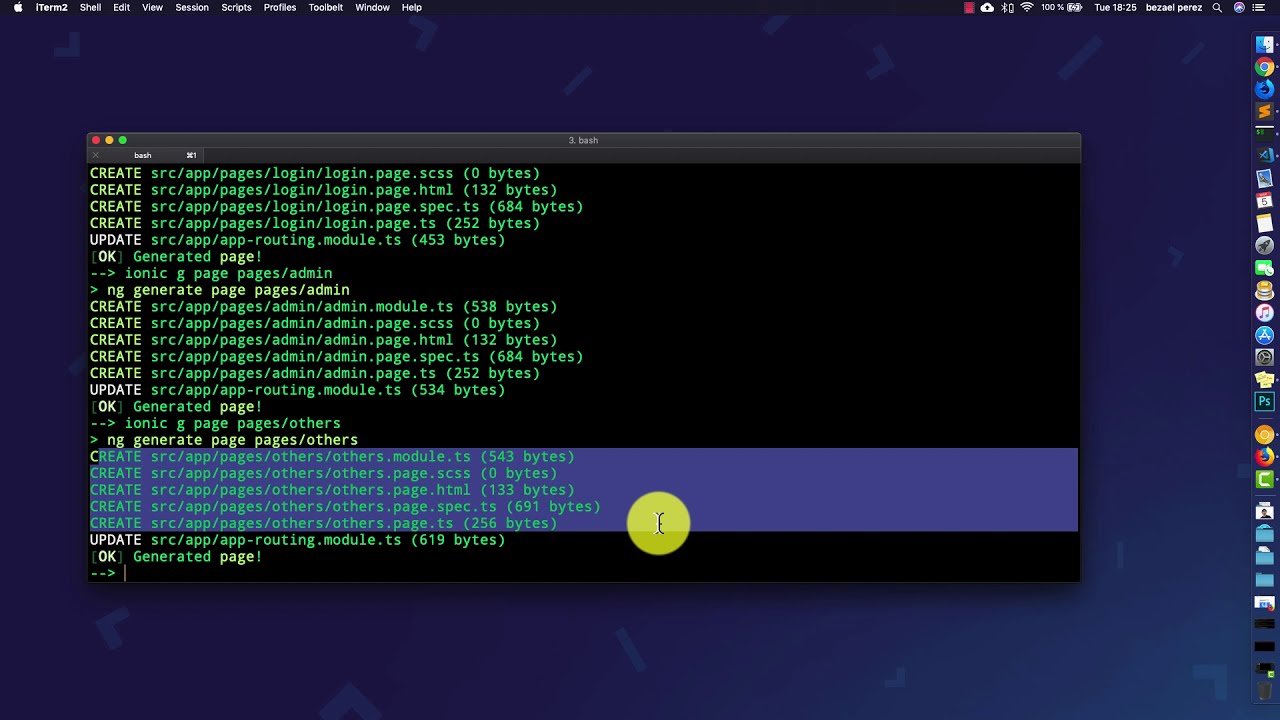Open Sequel Pro pancakes icon in Dock
1280x720 pixels.
[1265, 291]
